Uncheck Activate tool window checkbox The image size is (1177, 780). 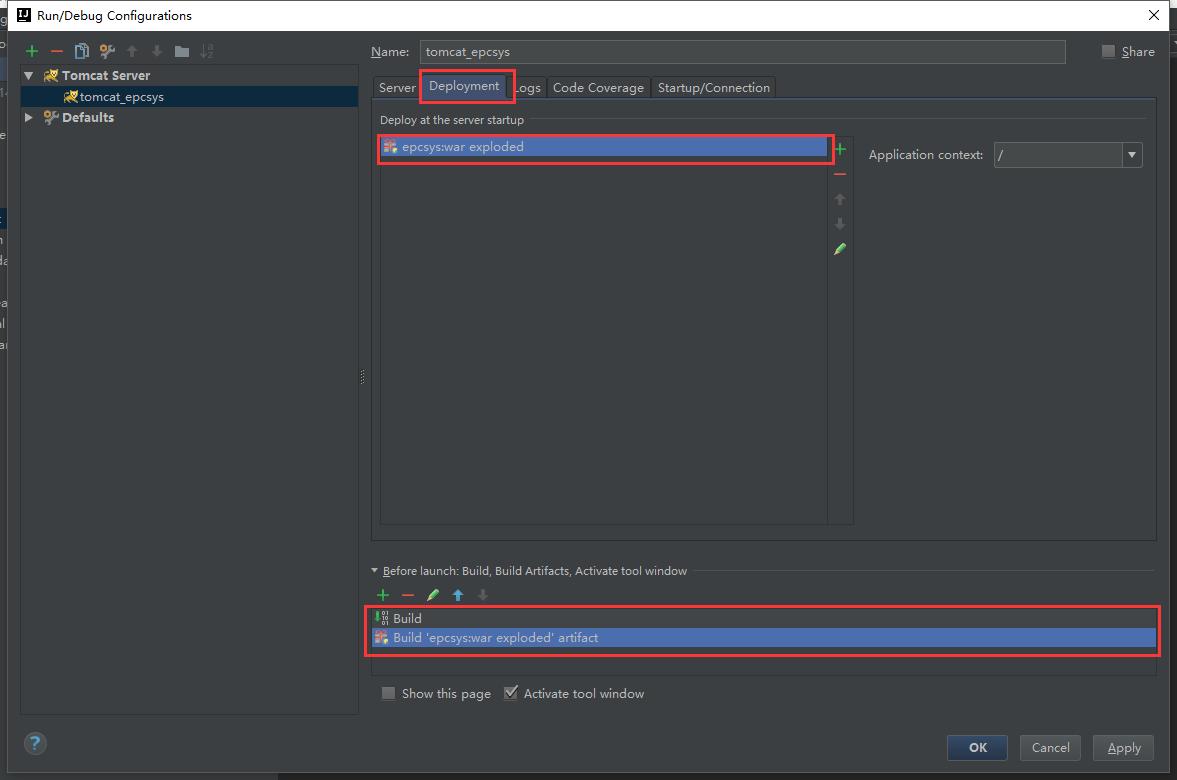tap(511, 693)
